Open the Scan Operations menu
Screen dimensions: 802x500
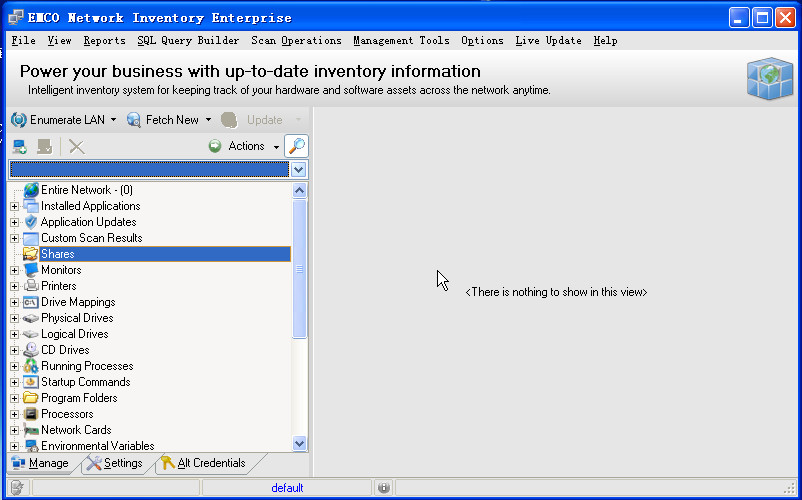point(296,40)
